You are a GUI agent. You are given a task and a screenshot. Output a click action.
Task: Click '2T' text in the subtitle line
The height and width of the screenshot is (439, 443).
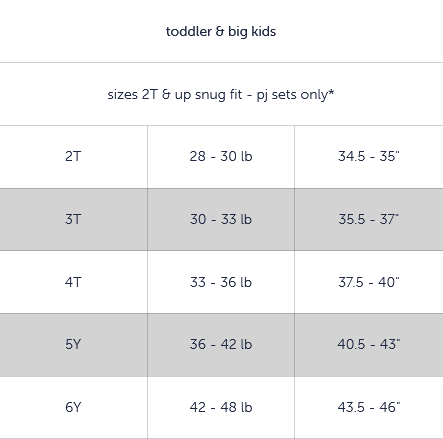tap(149, 95)
